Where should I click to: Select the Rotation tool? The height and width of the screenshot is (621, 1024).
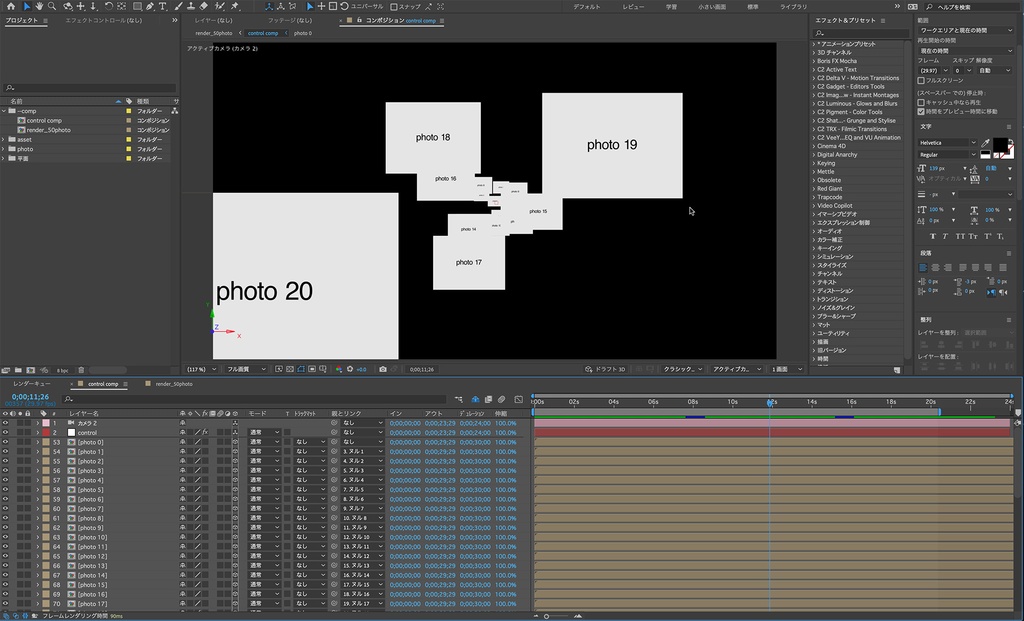click(108, 6)
